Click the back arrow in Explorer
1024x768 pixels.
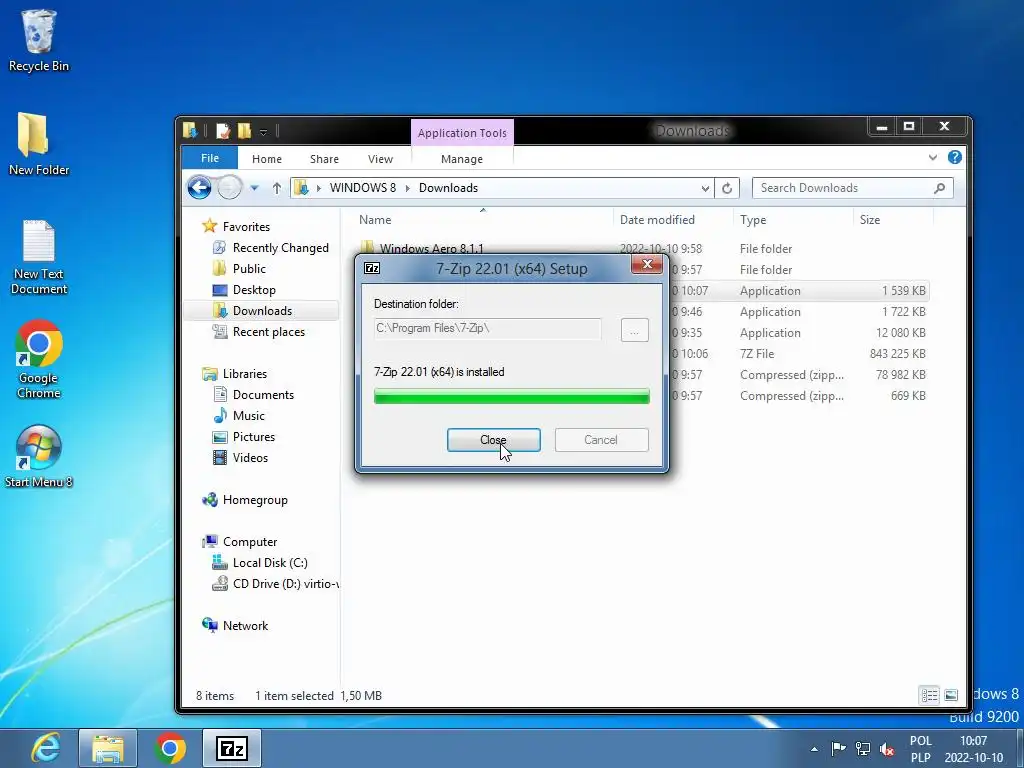point(199,188)
